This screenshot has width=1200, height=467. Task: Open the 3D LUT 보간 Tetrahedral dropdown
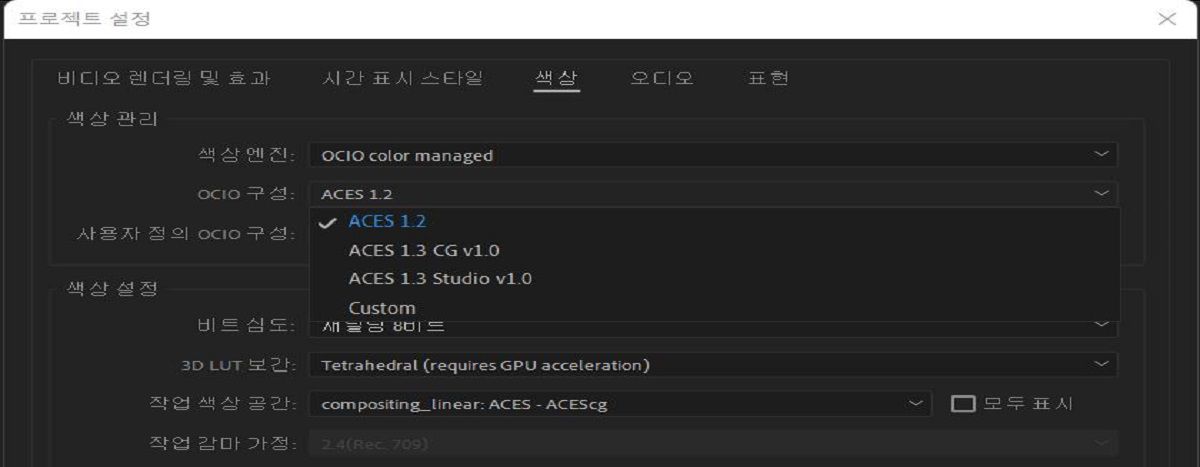(x=700, y=365)
